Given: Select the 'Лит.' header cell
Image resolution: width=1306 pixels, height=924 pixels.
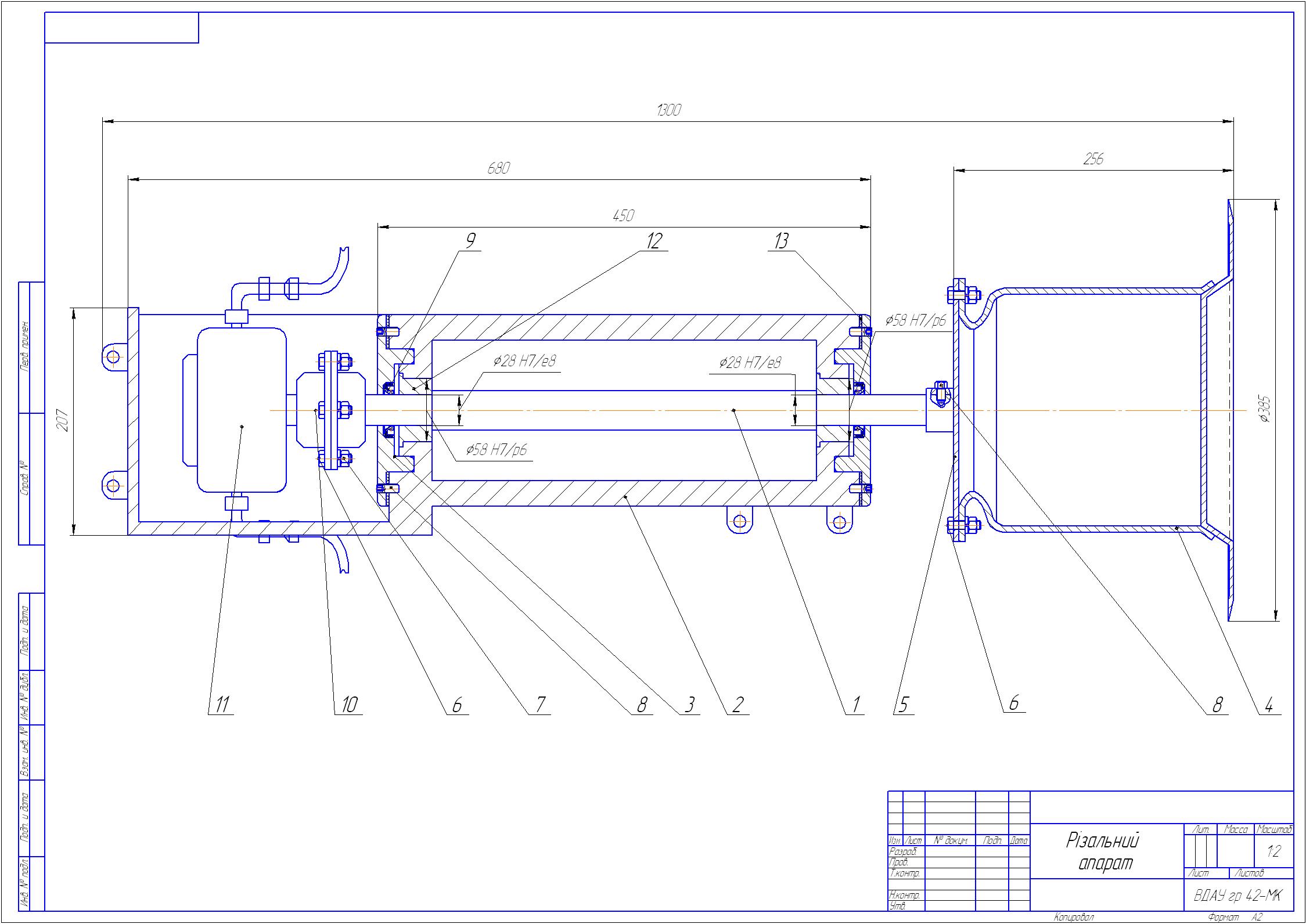Looking at the screenshot, I should point(1200,829).
